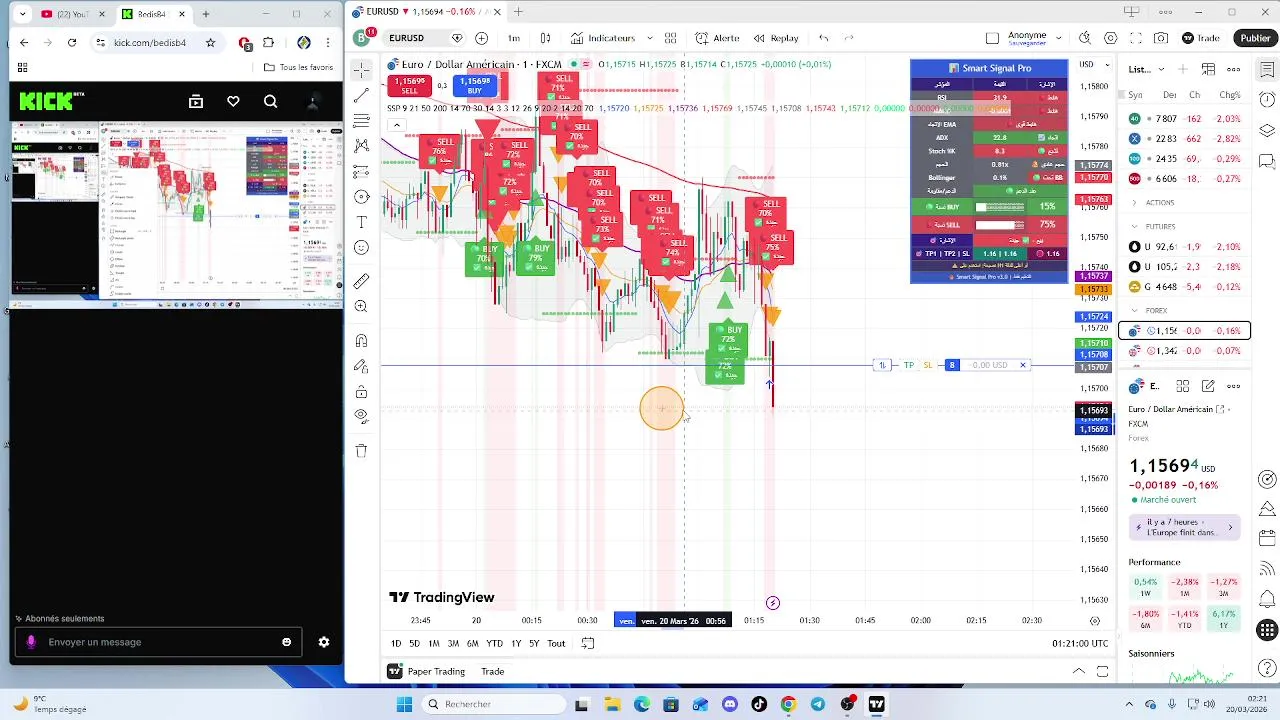The width and height of the screenshot is (1280, 720).
Task: Select the 3M time range tab
Action: coord(453,644)
